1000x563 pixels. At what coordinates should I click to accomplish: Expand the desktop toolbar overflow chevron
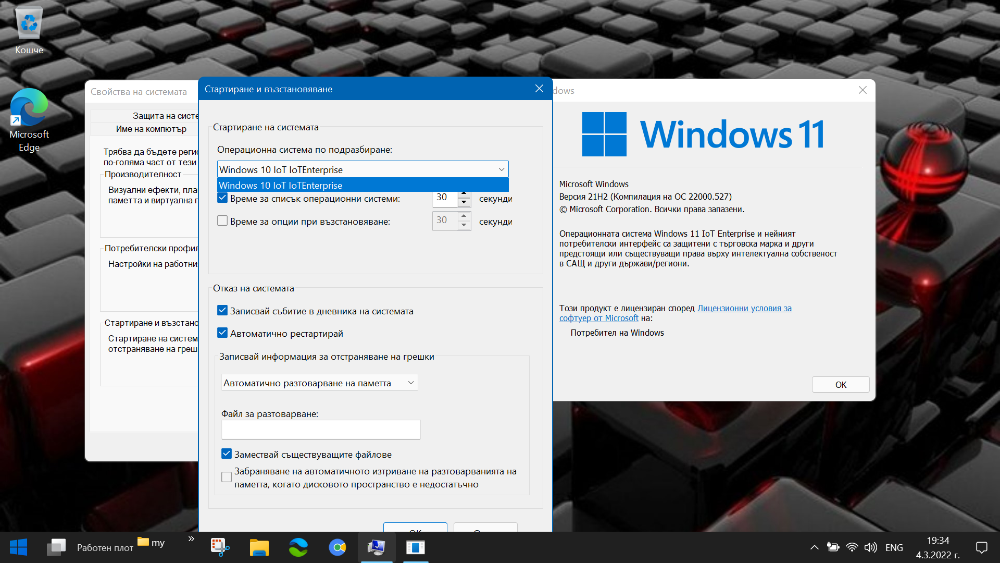(191, 539)
